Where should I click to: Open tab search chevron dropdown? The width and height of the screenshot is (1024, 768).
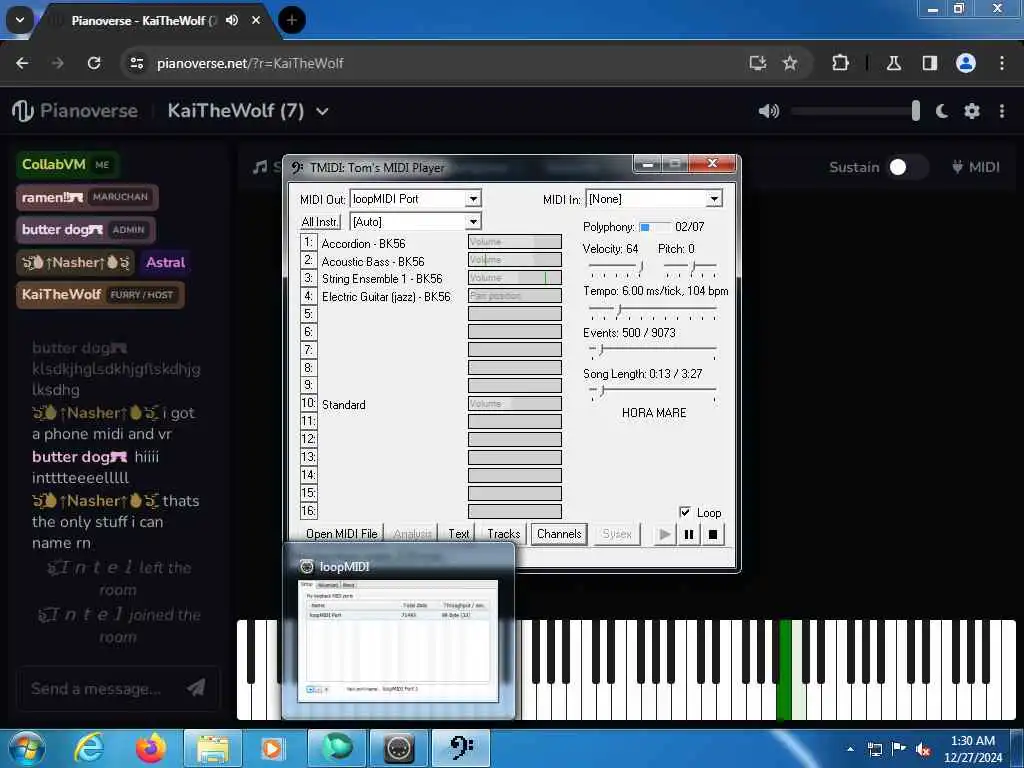click(x=20, y=20)
